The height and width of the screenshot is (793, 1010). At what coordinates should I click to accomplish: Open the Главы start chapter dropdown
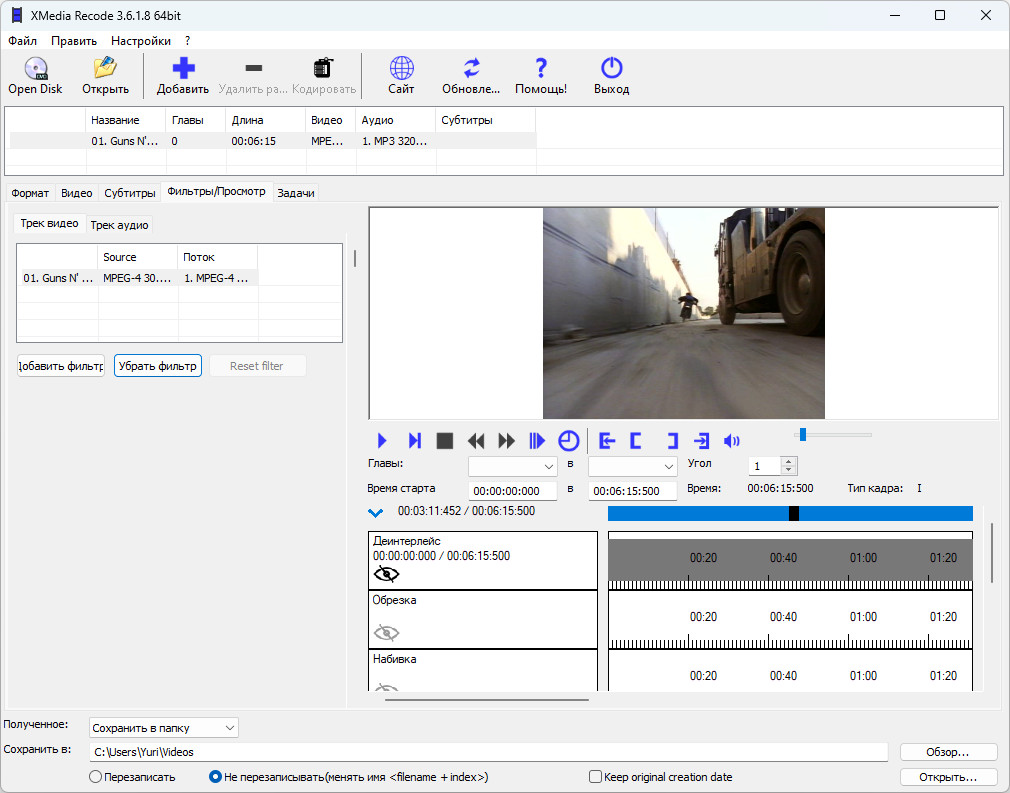[513, 467]
